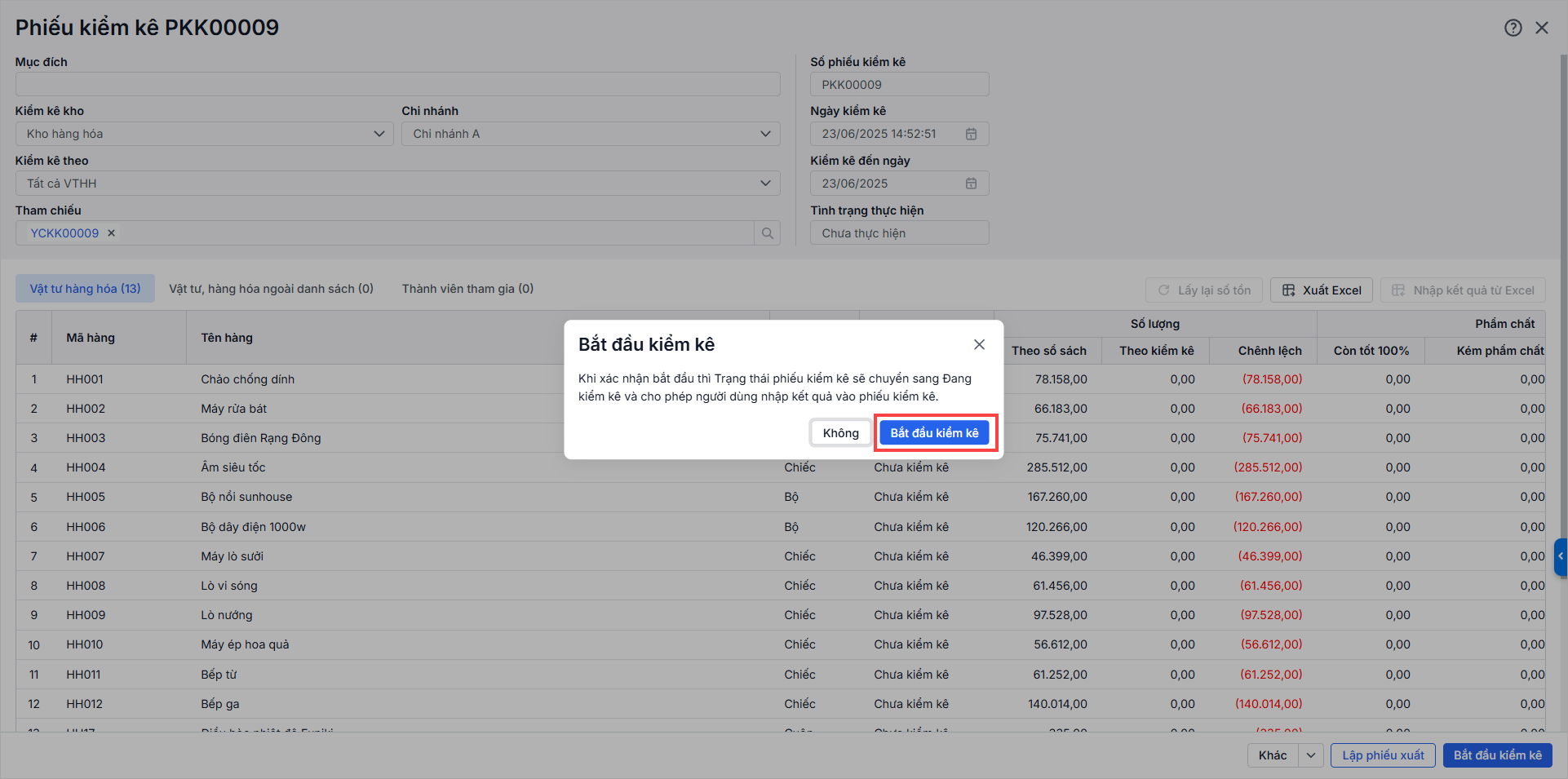
Task: Remove the YCKK00009 reference tag
Action: [112, 233]
